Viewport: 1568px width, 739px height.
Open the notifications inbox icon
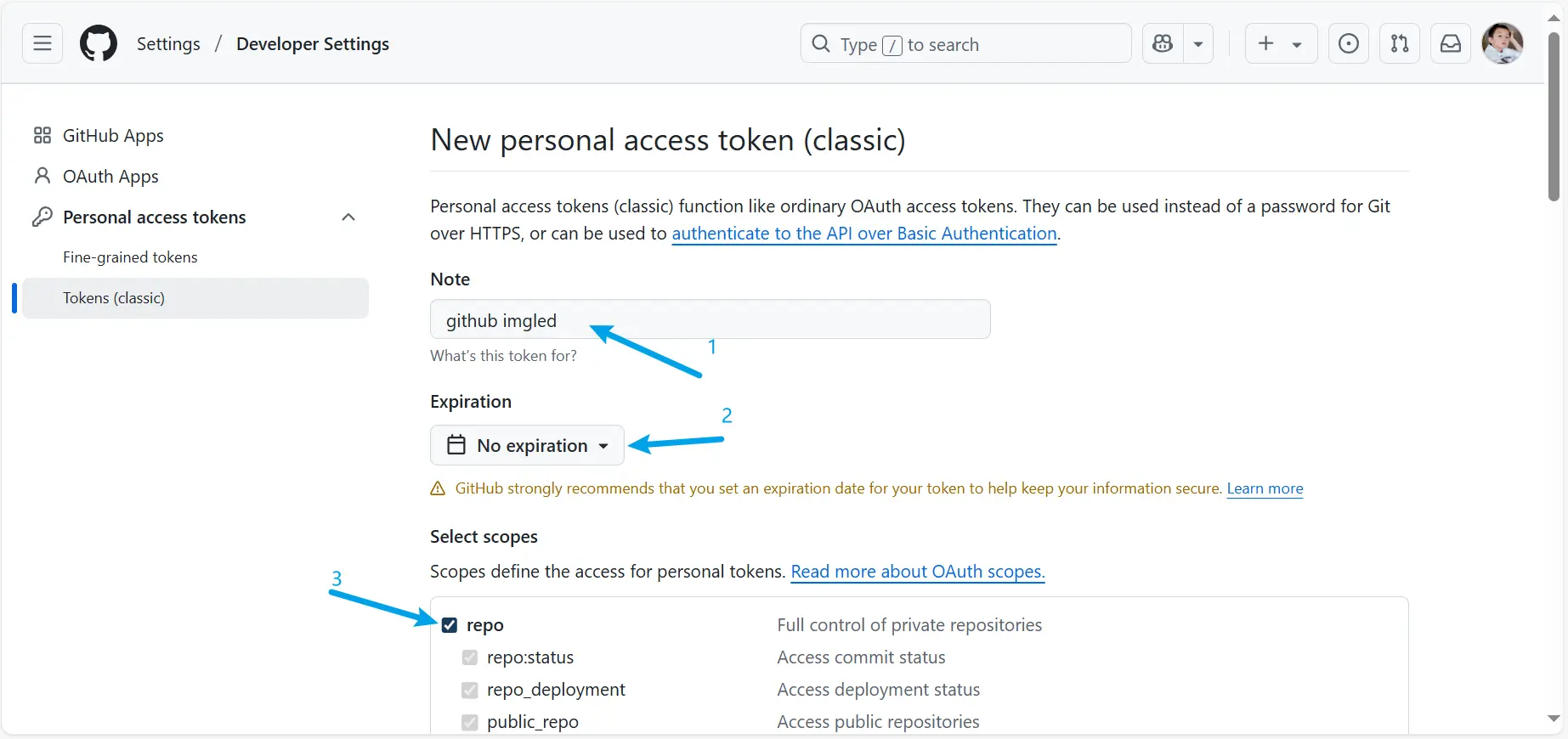(1451, 43)
